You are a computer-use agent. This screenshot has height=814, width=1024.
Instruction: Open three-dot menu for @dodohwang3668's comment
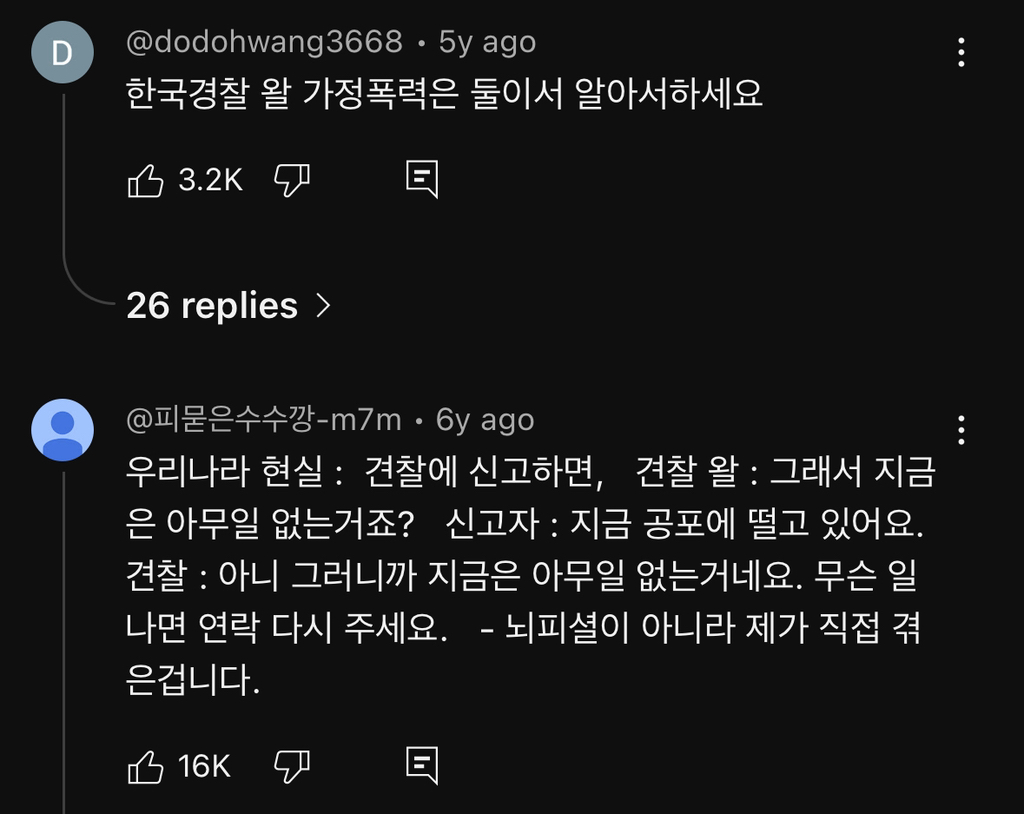[x=961, y=52]
